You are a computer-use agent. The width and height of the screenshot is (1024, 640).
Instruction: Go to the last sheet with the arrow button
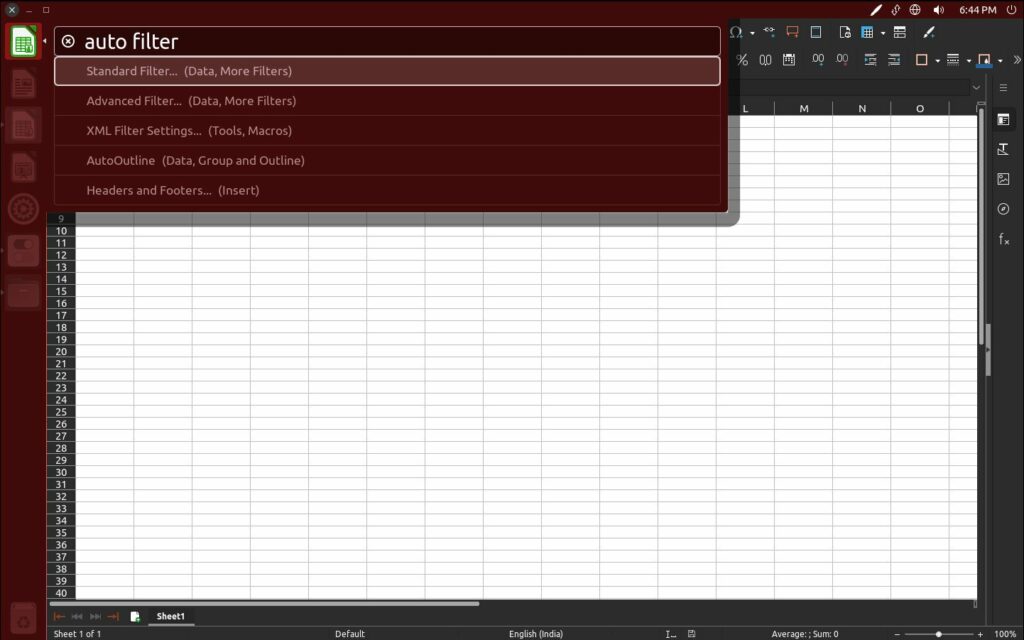[x=113, y=616]
